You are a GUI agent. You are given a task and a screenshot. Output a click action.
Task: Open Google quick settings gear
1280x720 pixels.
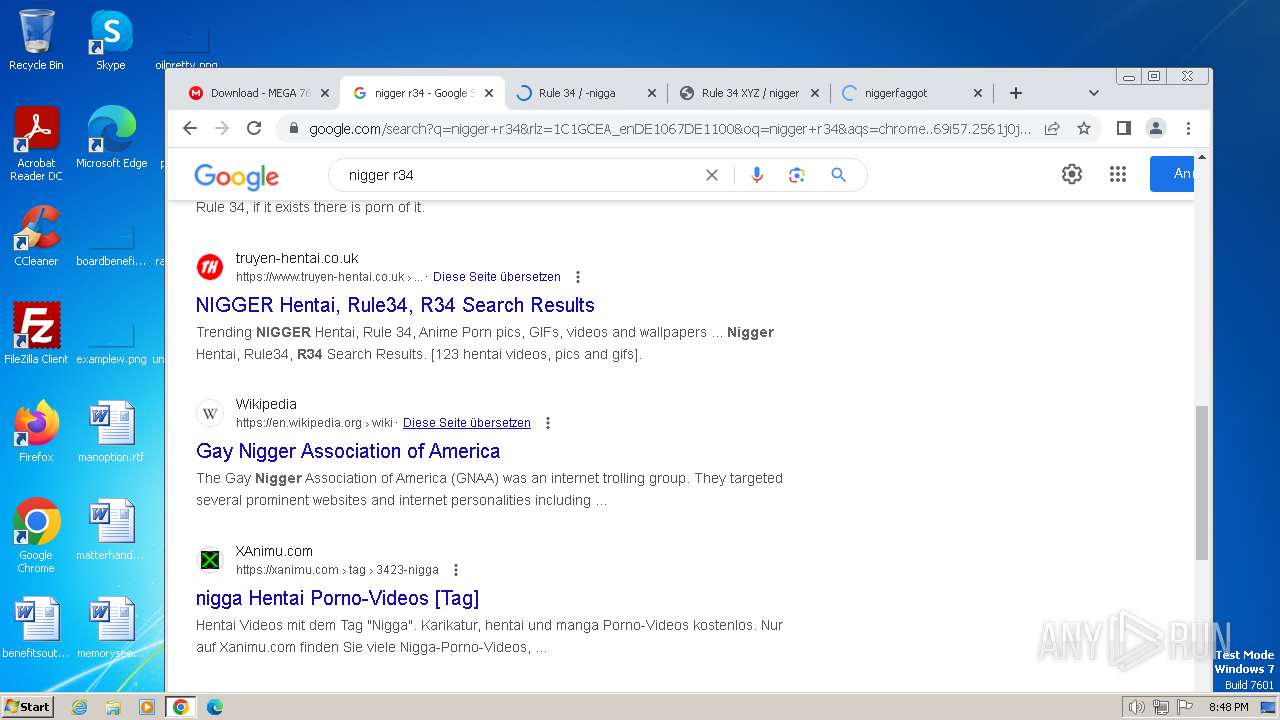[1072, 174]
